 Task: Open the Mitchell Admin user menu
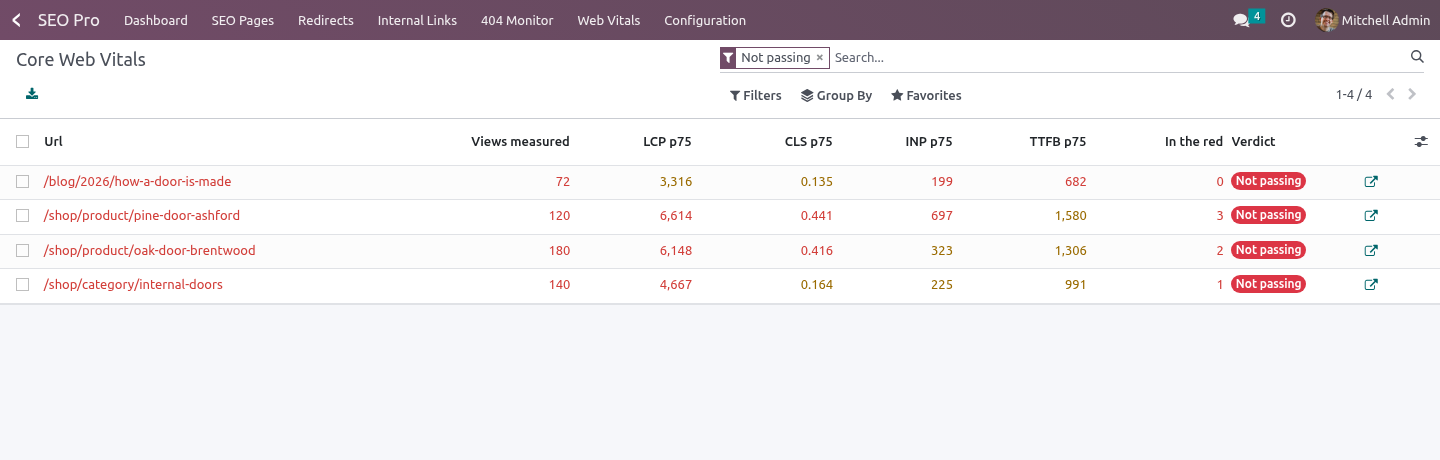[1373, 20]
